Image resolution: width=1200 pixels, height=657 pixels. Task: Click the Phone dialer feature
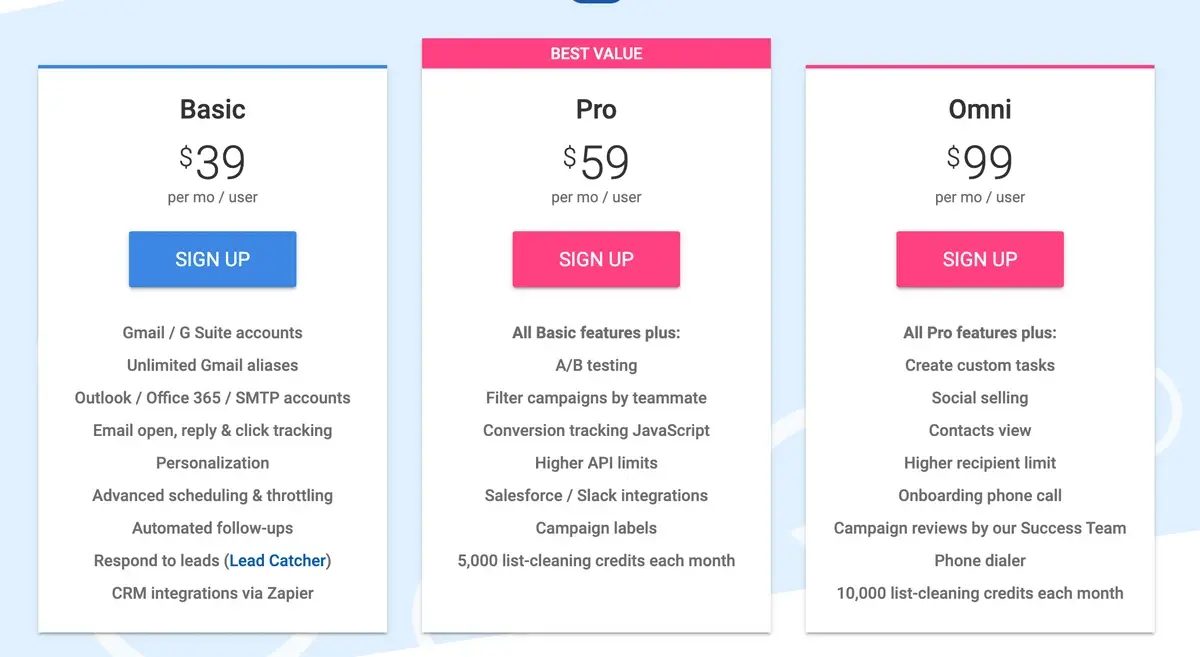980,560
